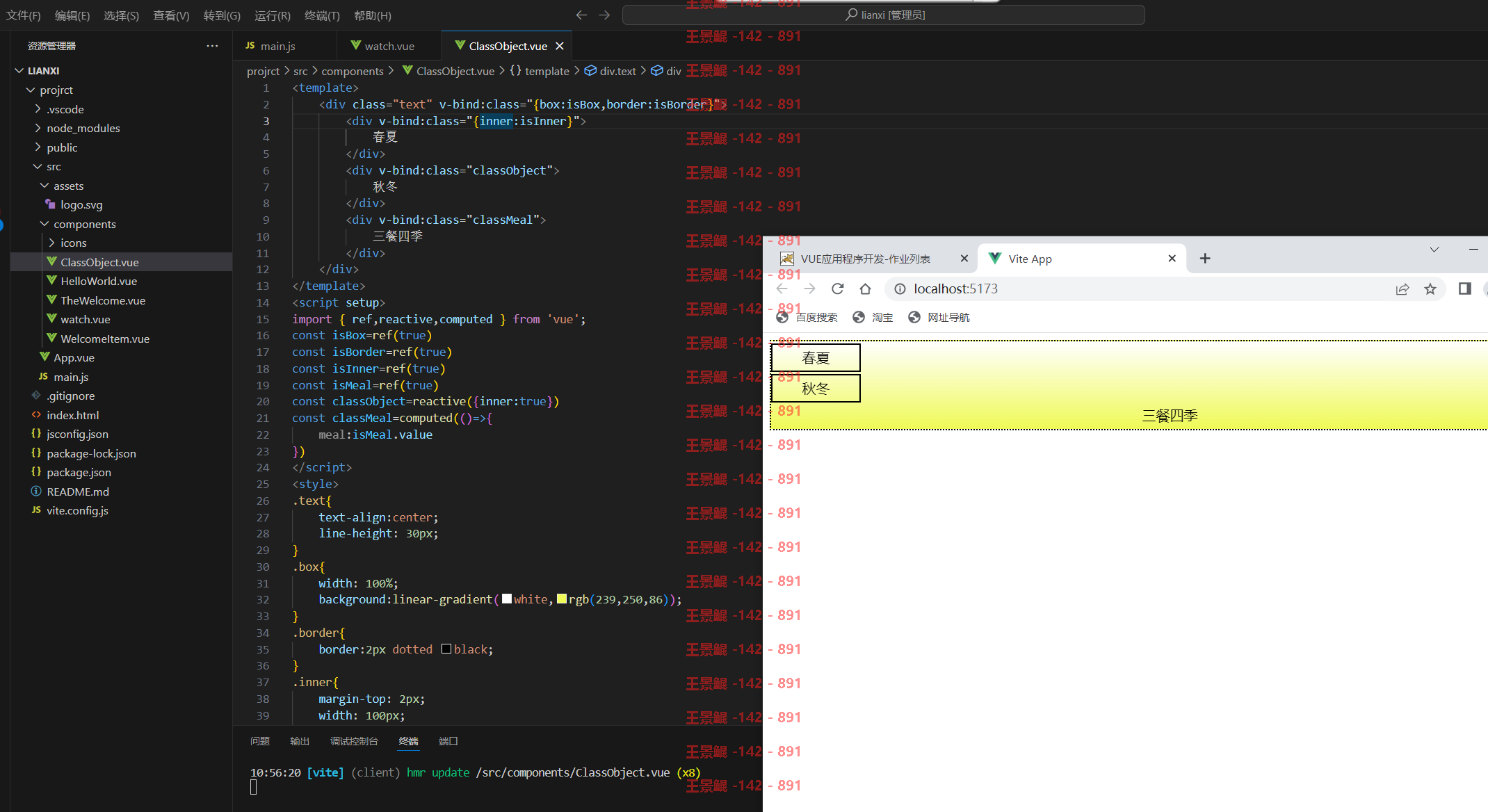
Task: Click the lianxi command search box
Action: point(883,15)
